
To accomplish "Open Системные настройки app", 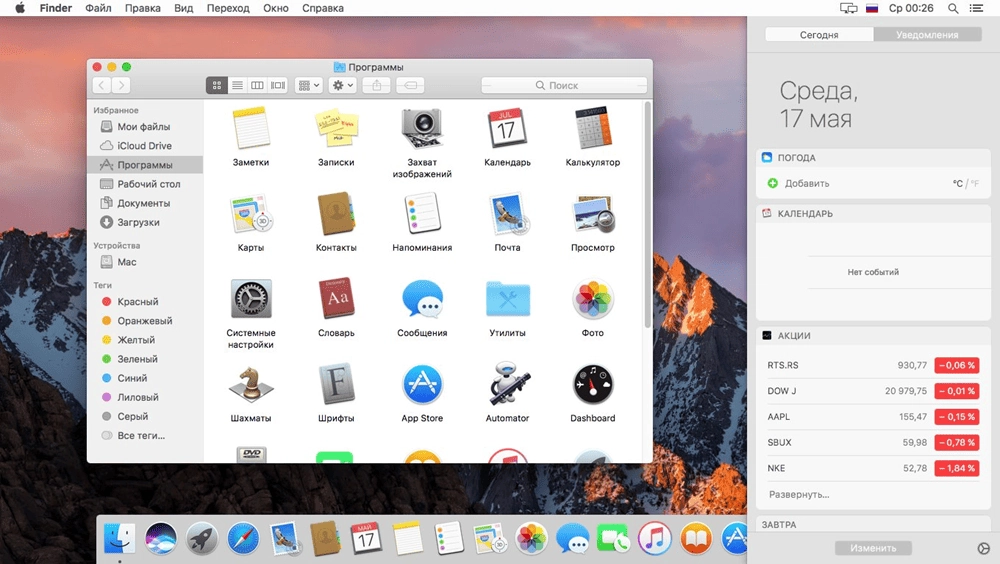I will click(x=251, y=299).
